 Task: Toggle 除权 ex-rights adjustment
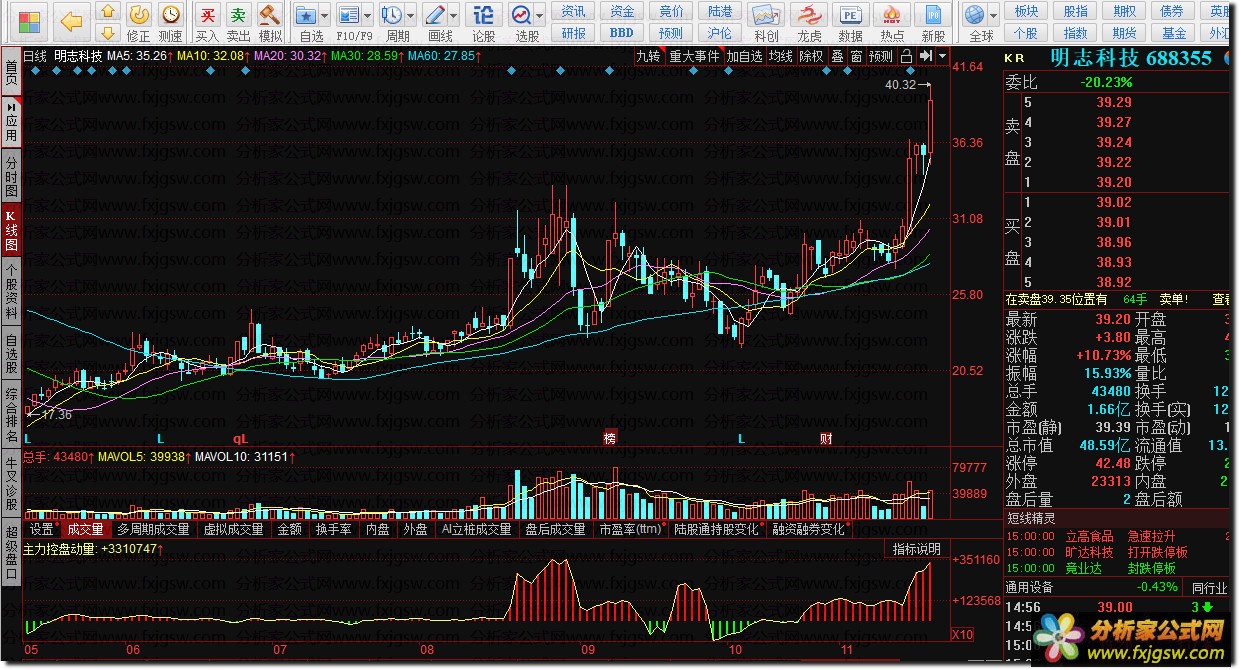(x=811, y=56)
